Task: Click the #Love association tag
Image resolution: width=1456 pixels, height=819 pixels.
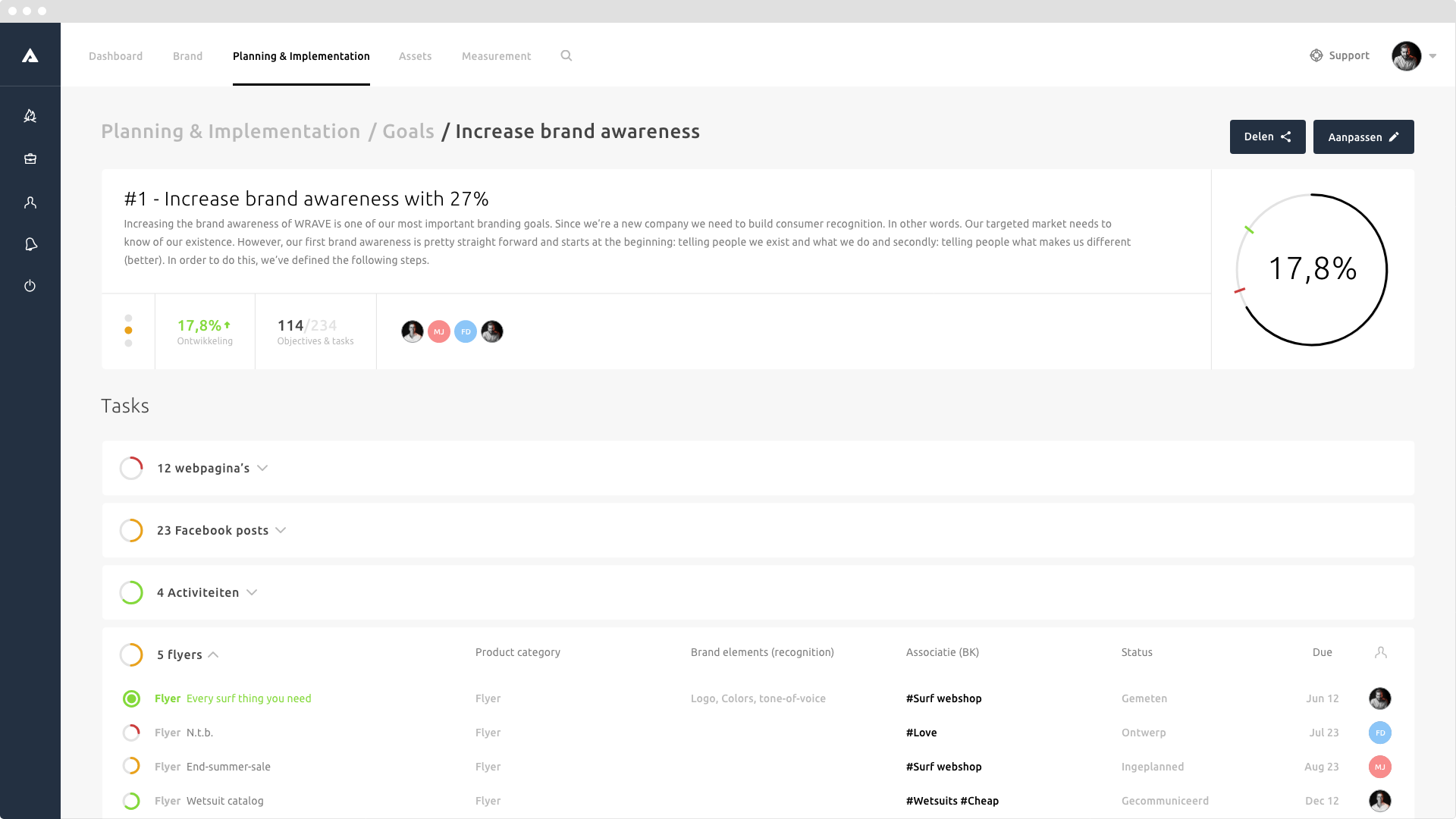Action: (921, 733)
